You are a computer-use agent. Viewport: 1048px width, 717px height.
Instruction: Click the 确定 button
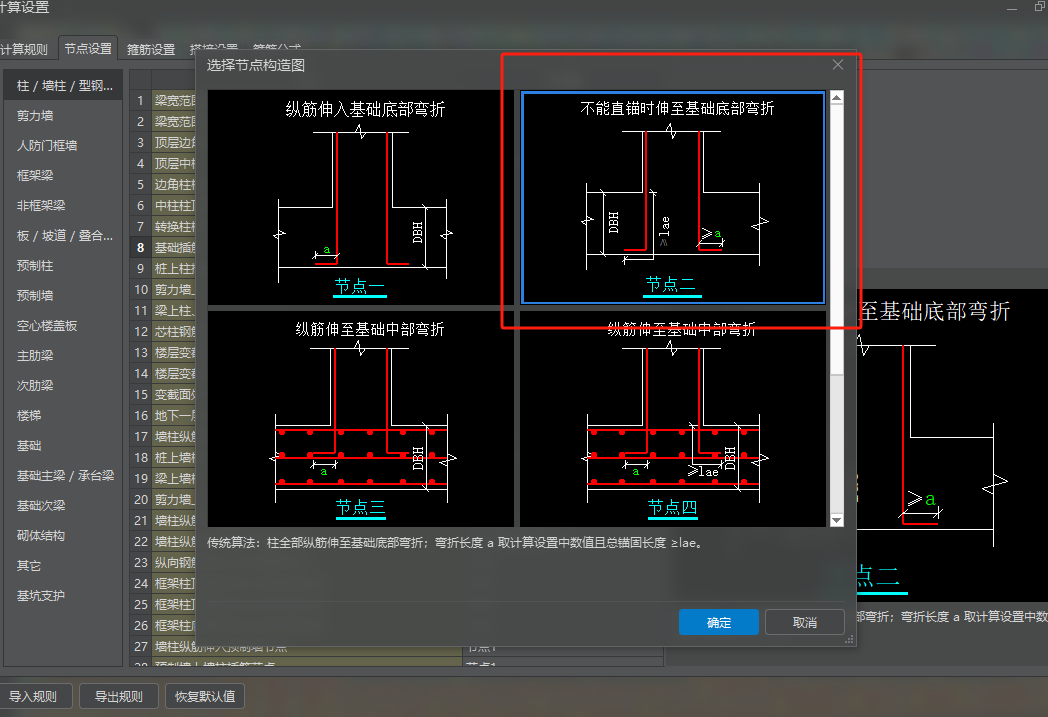[x=718, y=622]
